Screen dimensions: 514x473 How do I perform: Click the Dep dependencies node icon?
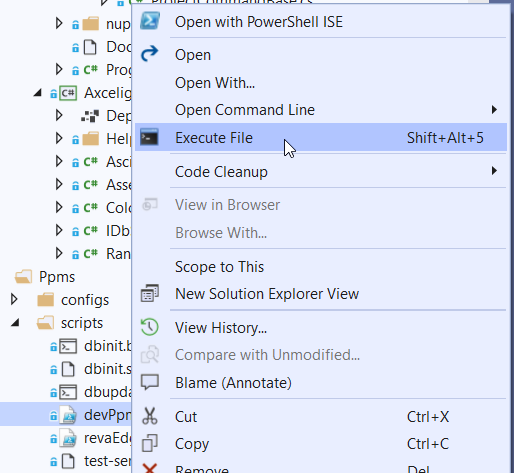pos(90,116)
